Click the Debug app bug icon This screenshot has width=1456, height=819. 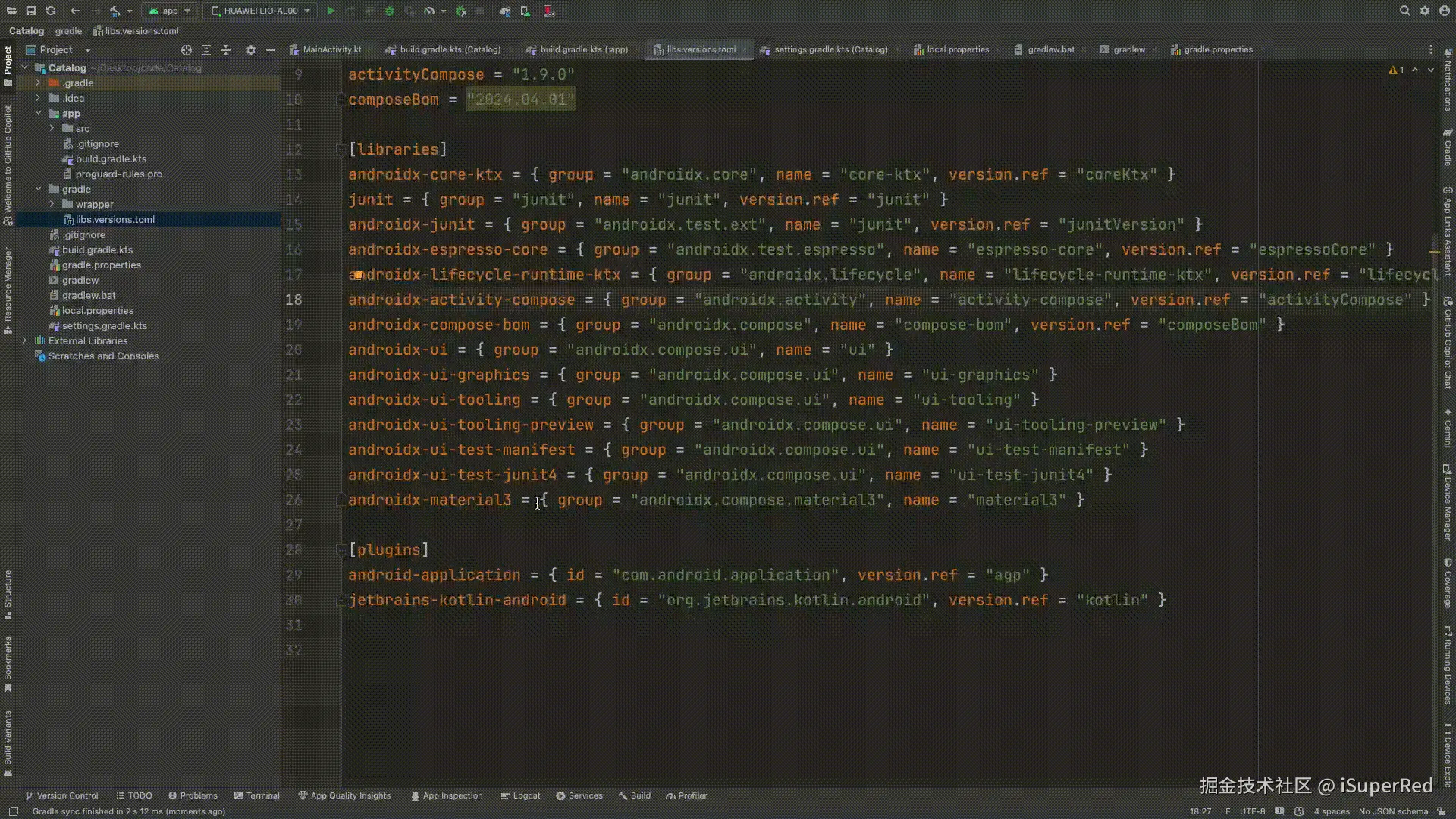tap(389, 11)
